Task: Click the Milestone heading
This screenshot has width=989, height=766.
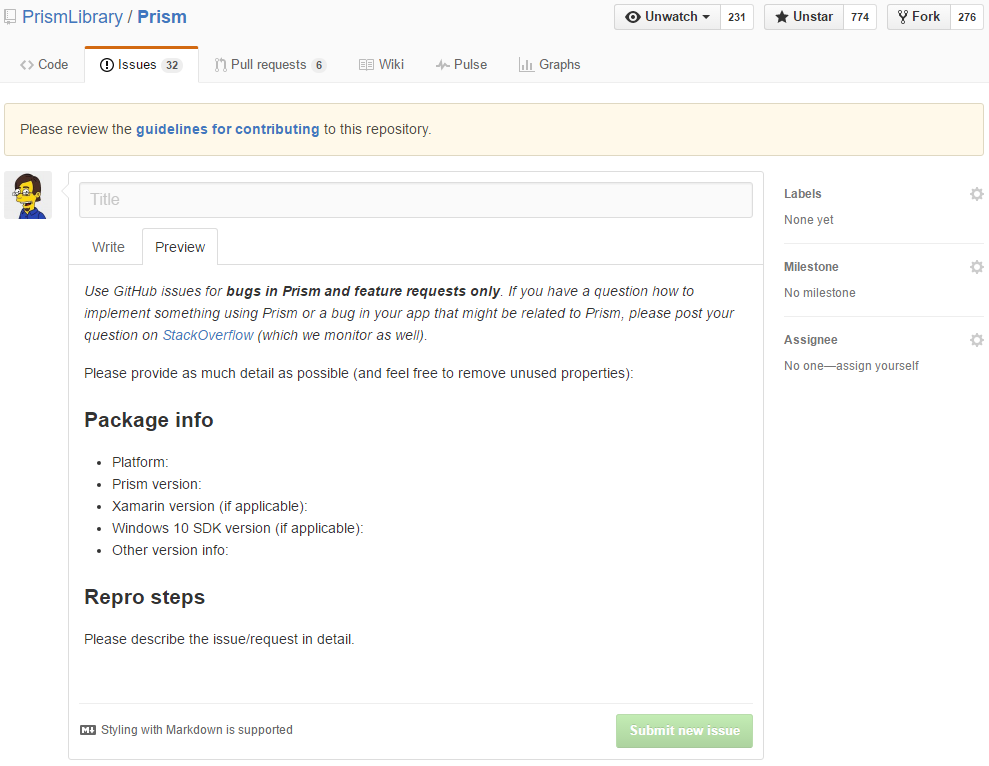Action: pos(811,267)
